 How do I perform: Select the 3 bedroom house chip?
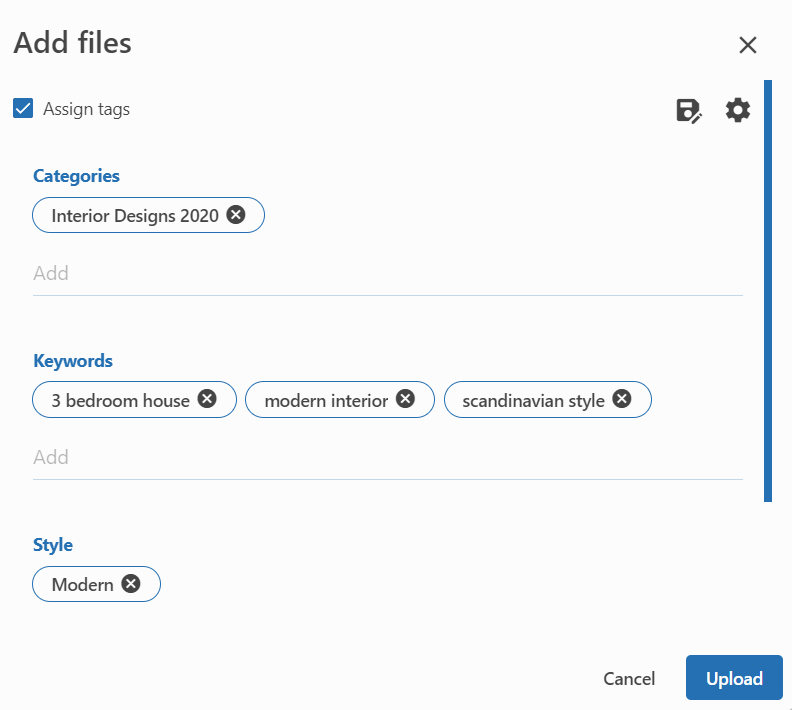pyautogui.click(x=120, y=400)
